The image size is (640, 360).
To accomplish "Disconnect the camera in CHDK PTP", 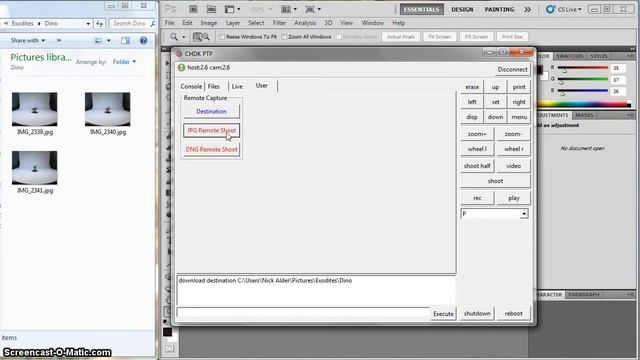I will 512,69.
